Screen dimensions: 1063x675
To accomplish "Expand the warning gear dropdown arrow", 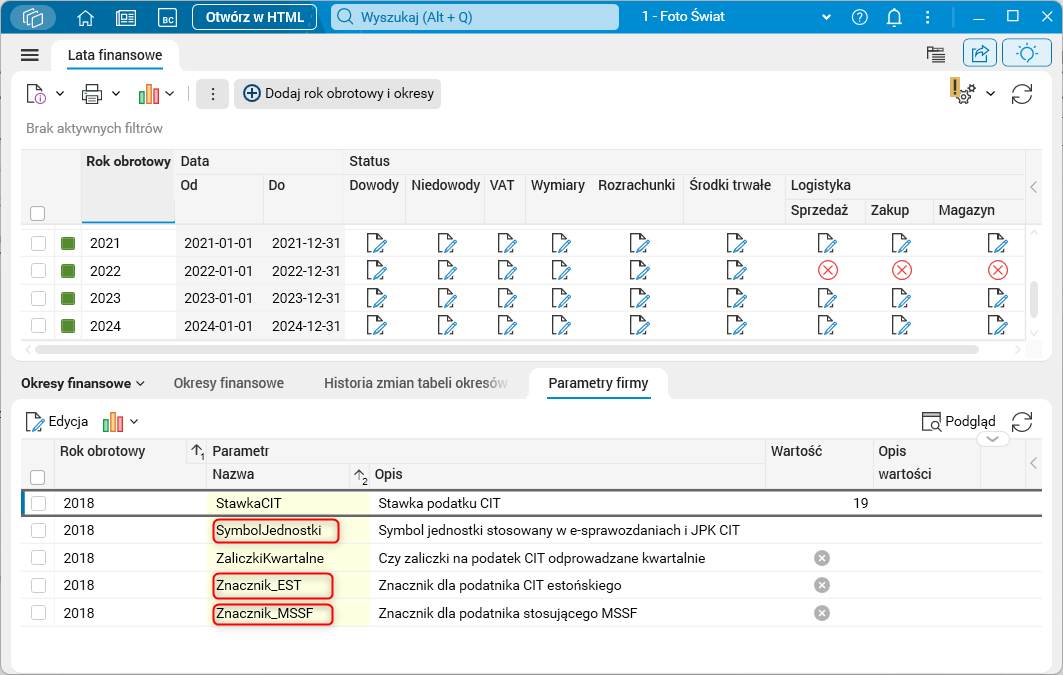I will click(x=990, y=94).
